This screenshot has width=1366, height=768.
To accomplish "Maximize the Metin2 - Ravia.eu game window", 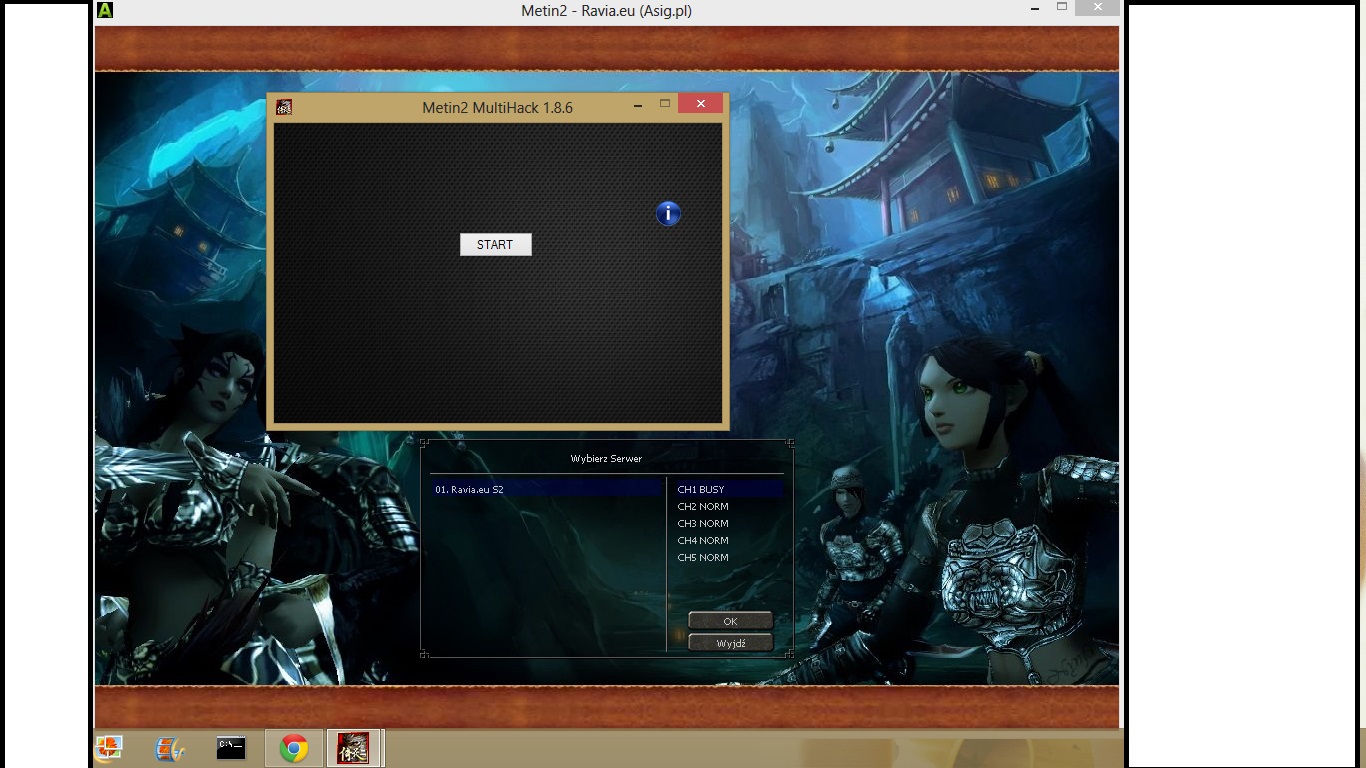I will pyautogui.click(x=1062, y=7).
